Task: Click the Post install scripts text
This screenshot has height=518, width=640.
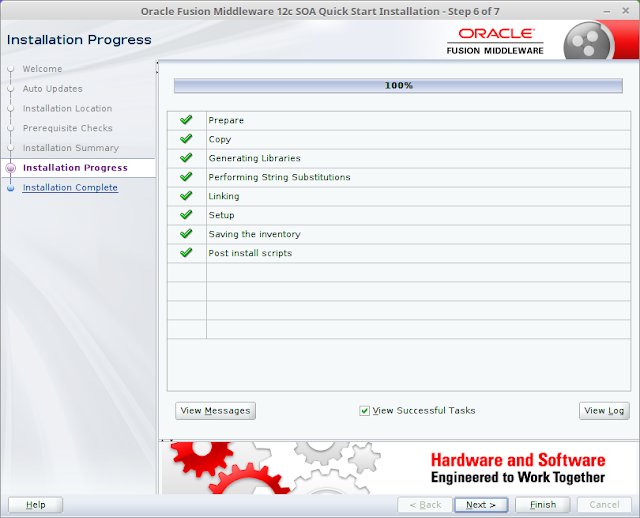Action: coord(250,253)
